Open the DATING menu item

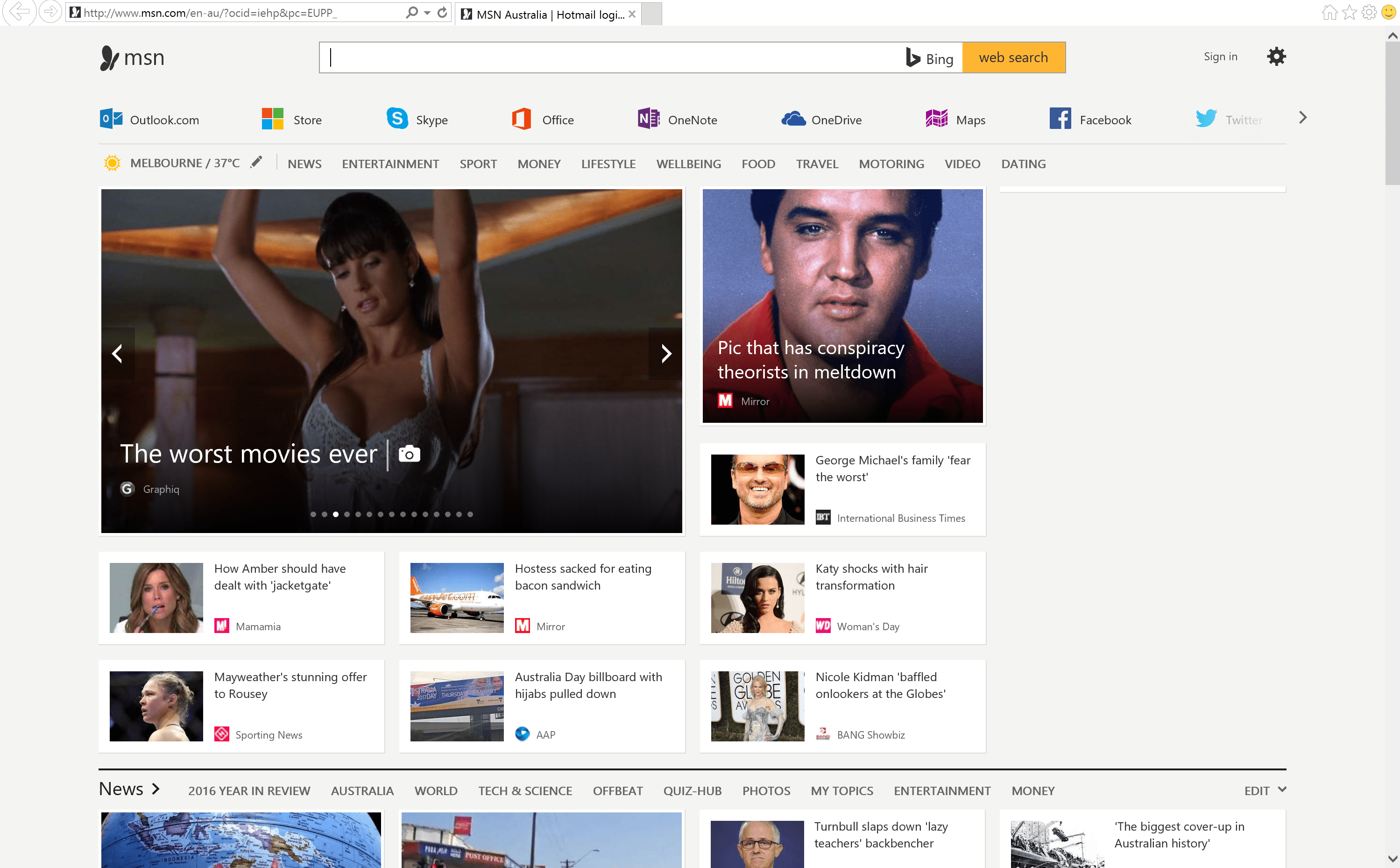click(x=1023, y=164)
